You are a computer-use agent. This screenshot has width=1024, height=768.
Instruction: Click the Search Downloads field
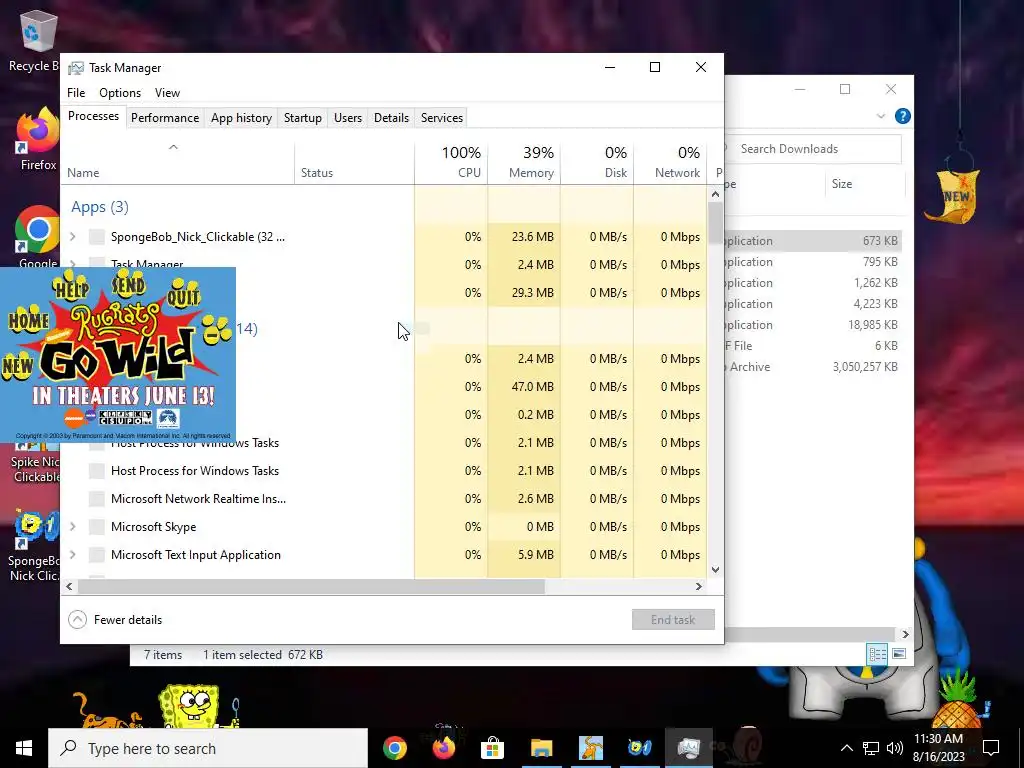(814, 149)
